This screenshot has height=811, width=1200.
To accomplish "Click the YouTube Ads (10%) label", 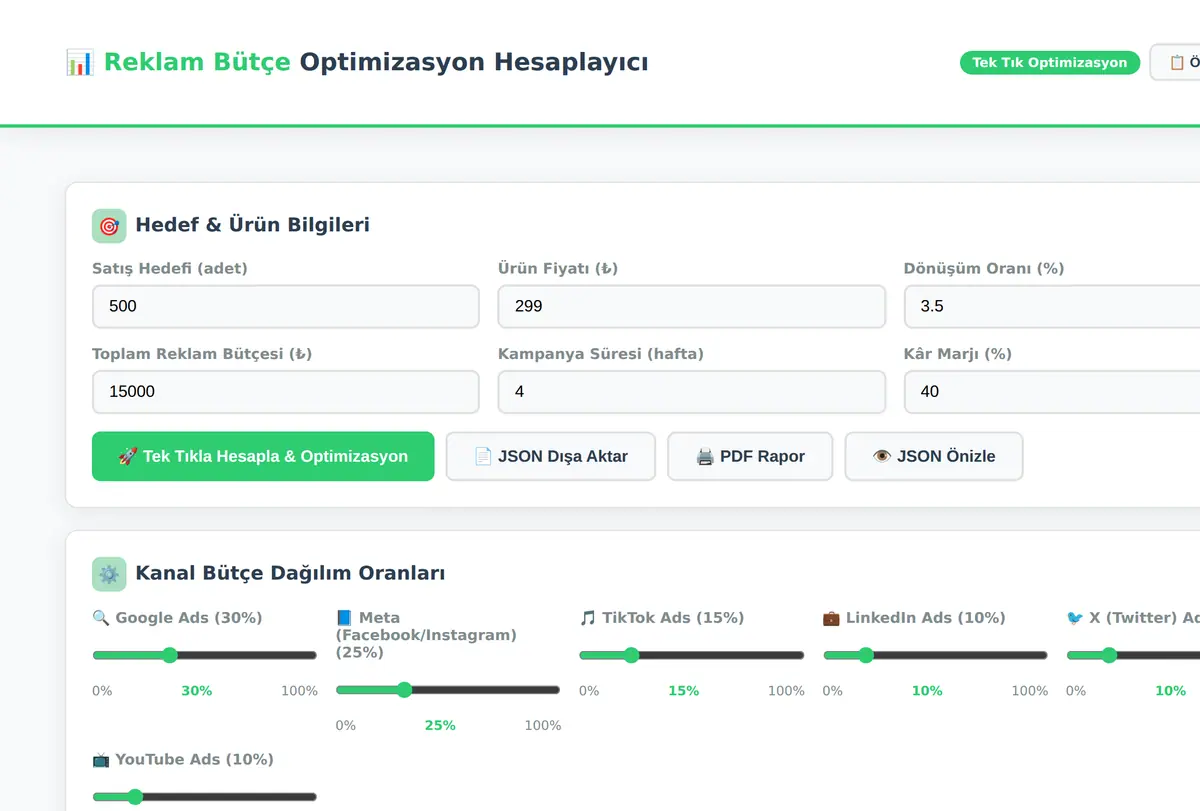I will pyautogui.click(x=194, y=760).
